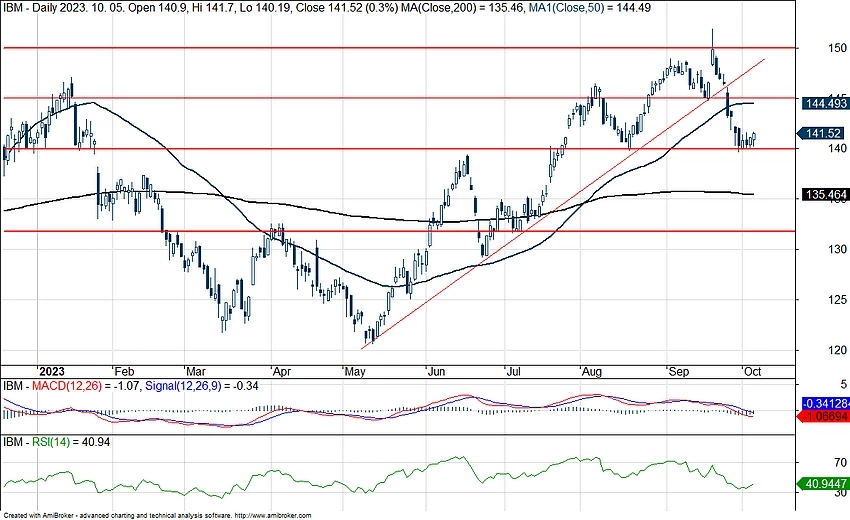Select the Sep date axis label
850x520 pixels.
tap(678, 372)
